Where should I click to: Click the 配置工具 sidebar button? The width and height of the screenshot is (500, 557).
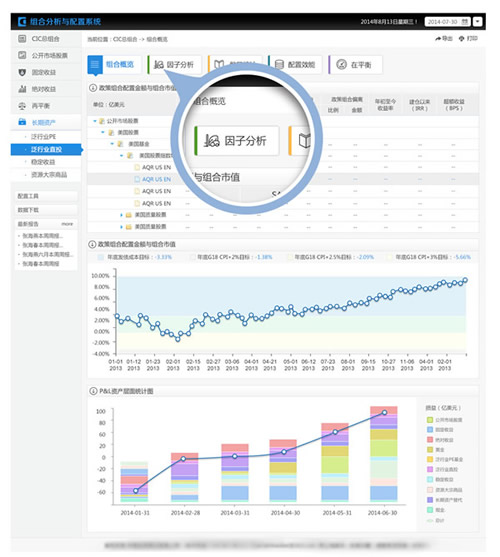tap(46, 196)
